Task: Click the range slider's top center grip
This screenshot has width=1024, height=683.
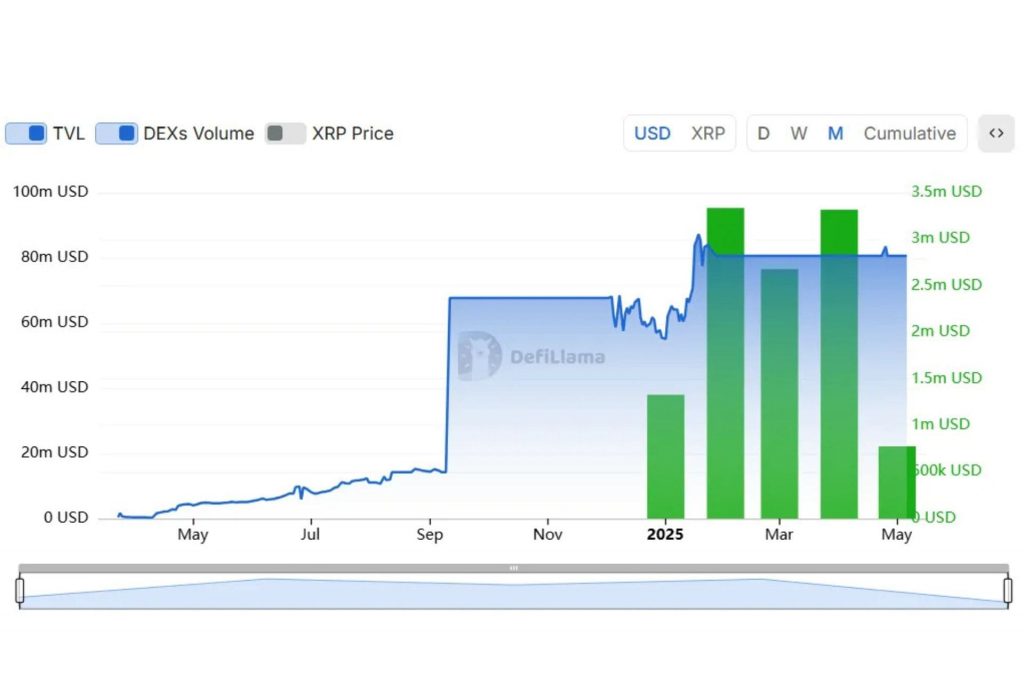Action: [x=513, y=568]
